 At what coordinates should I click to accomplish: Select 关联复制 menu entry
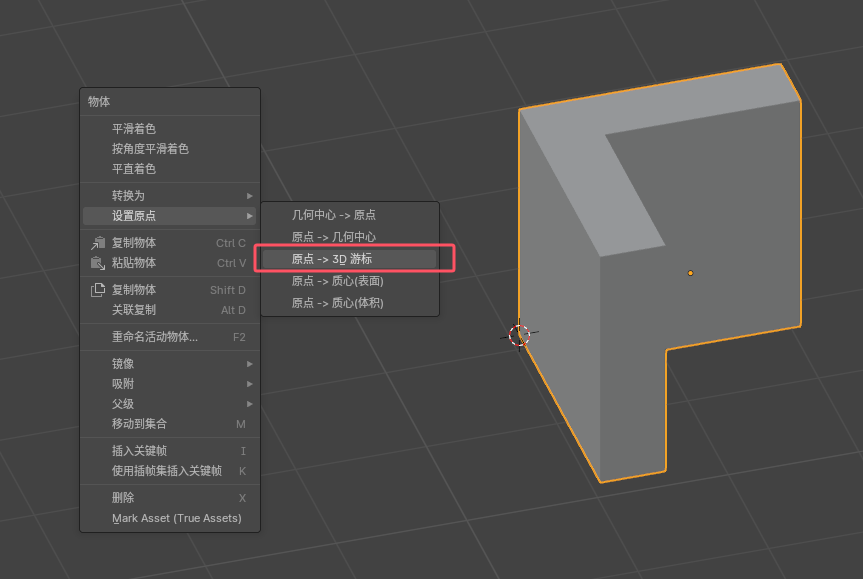pos(170,310)
